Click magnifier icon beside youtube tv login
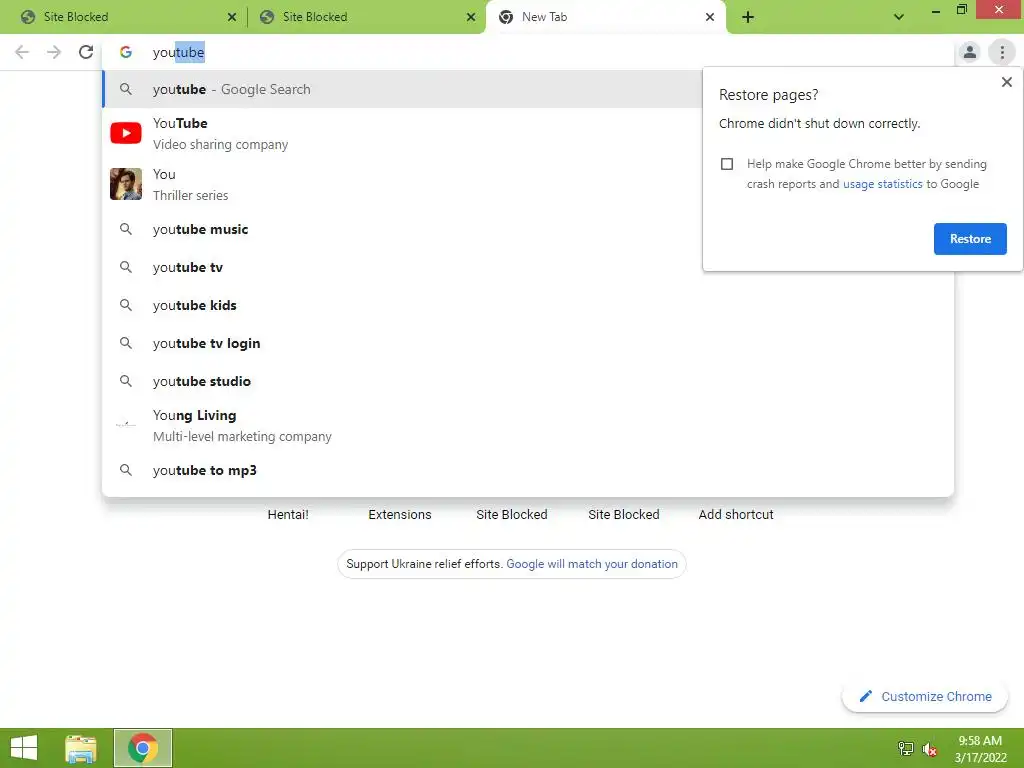 (x=126, y=343)
